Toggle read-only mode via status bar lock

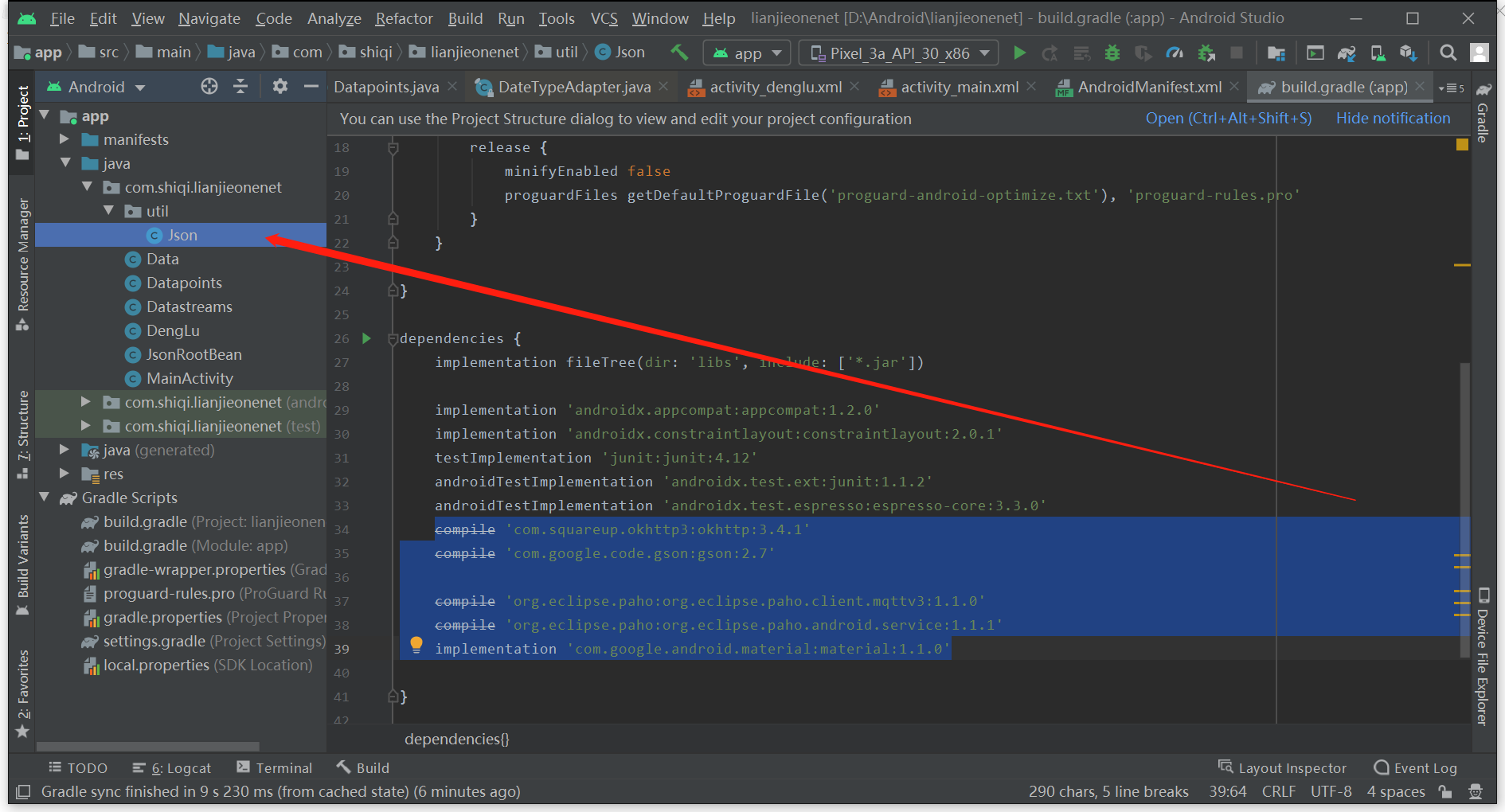(1446, 791)
